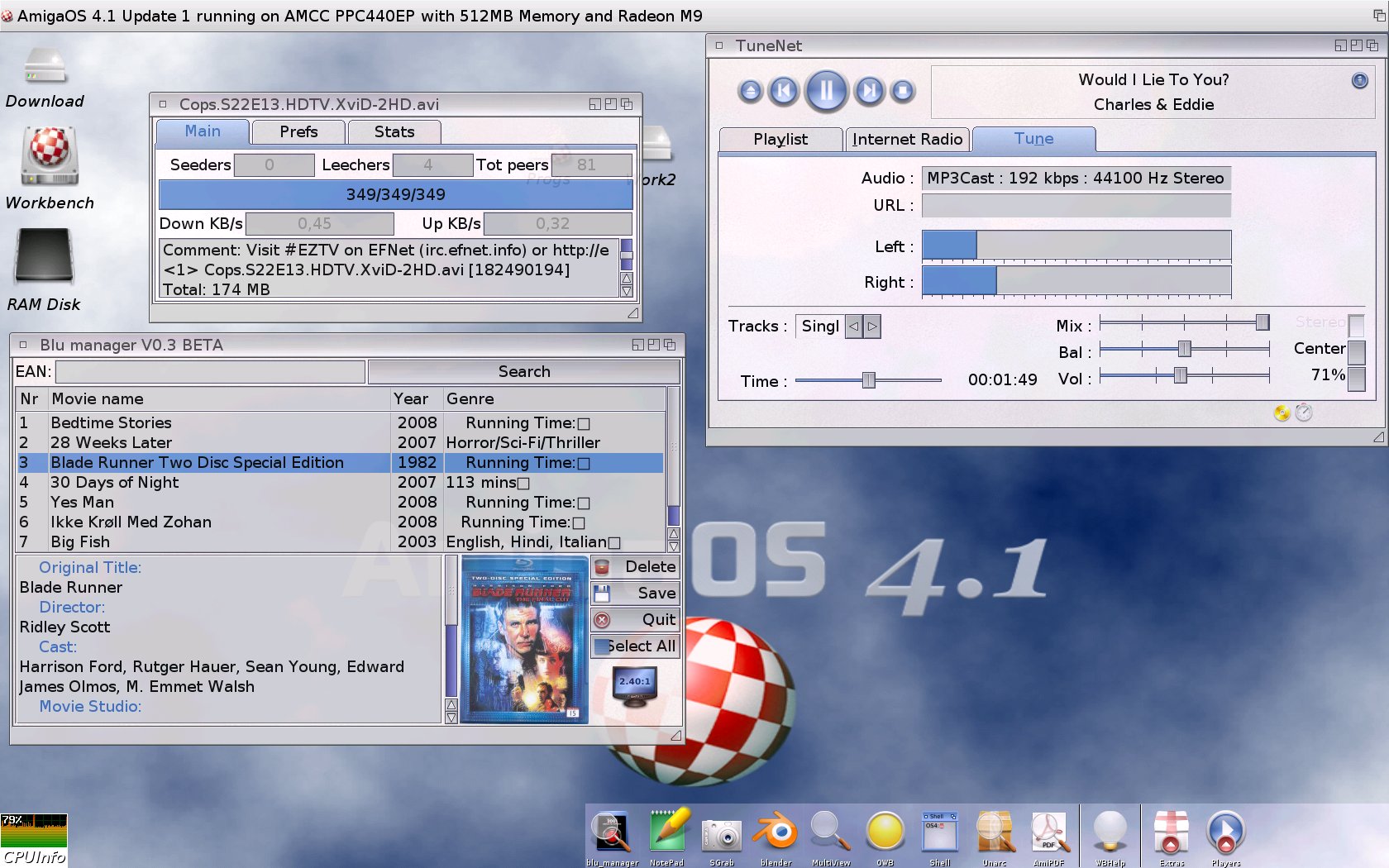This screenshot has width=1389, height=868.
Task: Click the Search button in Blu manager
Action: point(523,372)
